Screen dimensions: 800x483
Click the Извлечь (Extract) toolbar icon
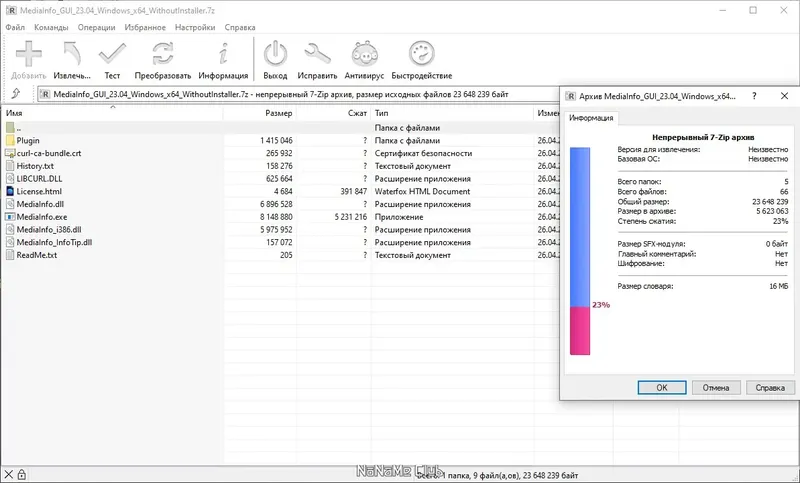coord(72,54)
